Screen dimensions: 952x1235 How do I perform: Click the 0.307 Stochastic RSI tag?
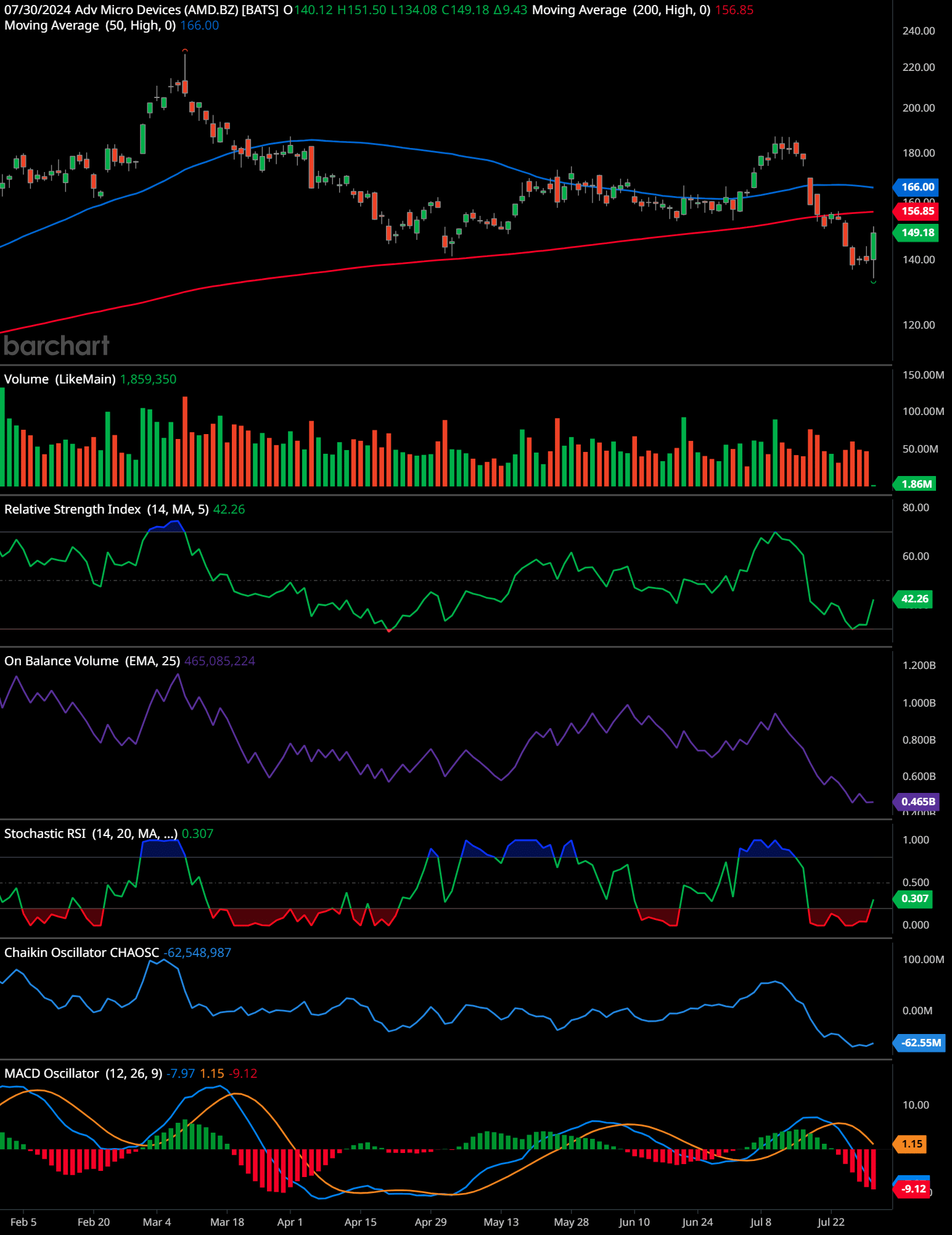pyautogui.click(x=914, y=898)
